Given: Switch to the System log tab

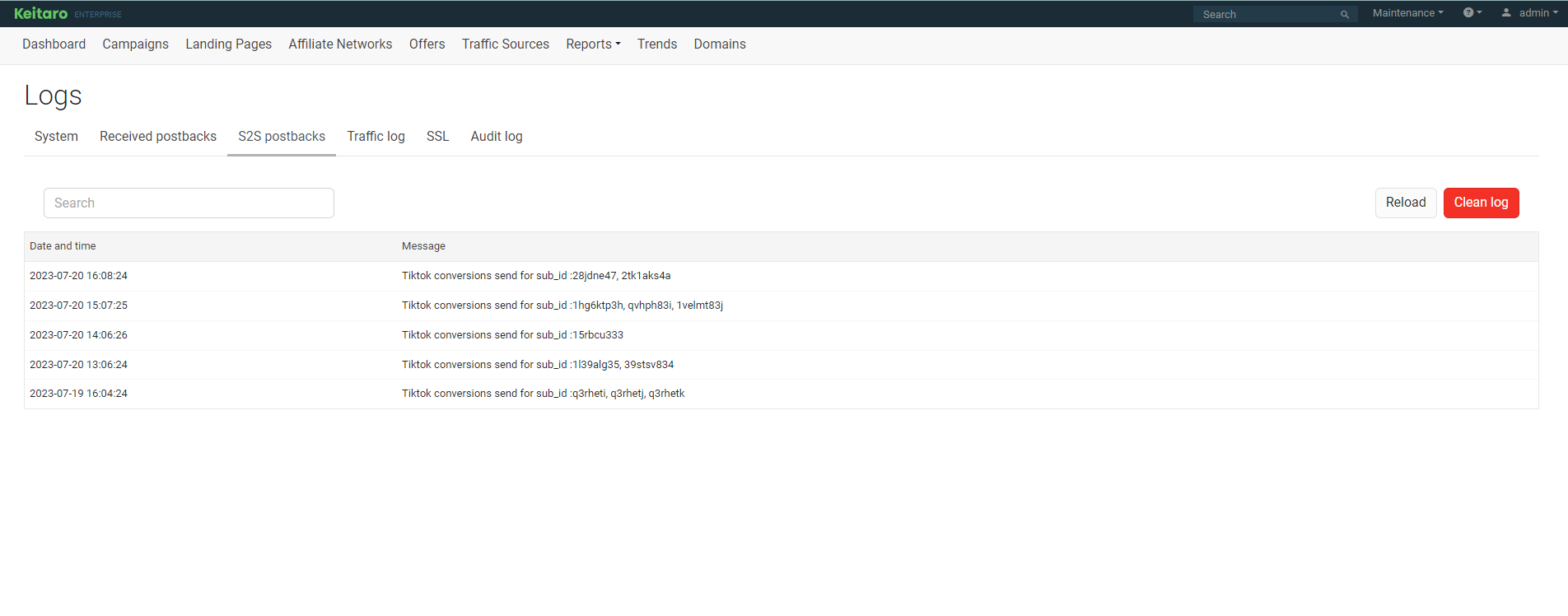Looking at the screenshot, I should (x=56, y=137).
